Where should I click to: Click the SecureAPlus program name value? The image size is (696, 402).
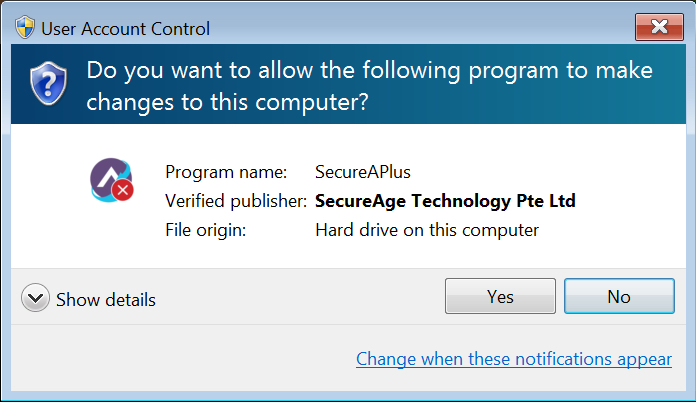click(363, 172)
